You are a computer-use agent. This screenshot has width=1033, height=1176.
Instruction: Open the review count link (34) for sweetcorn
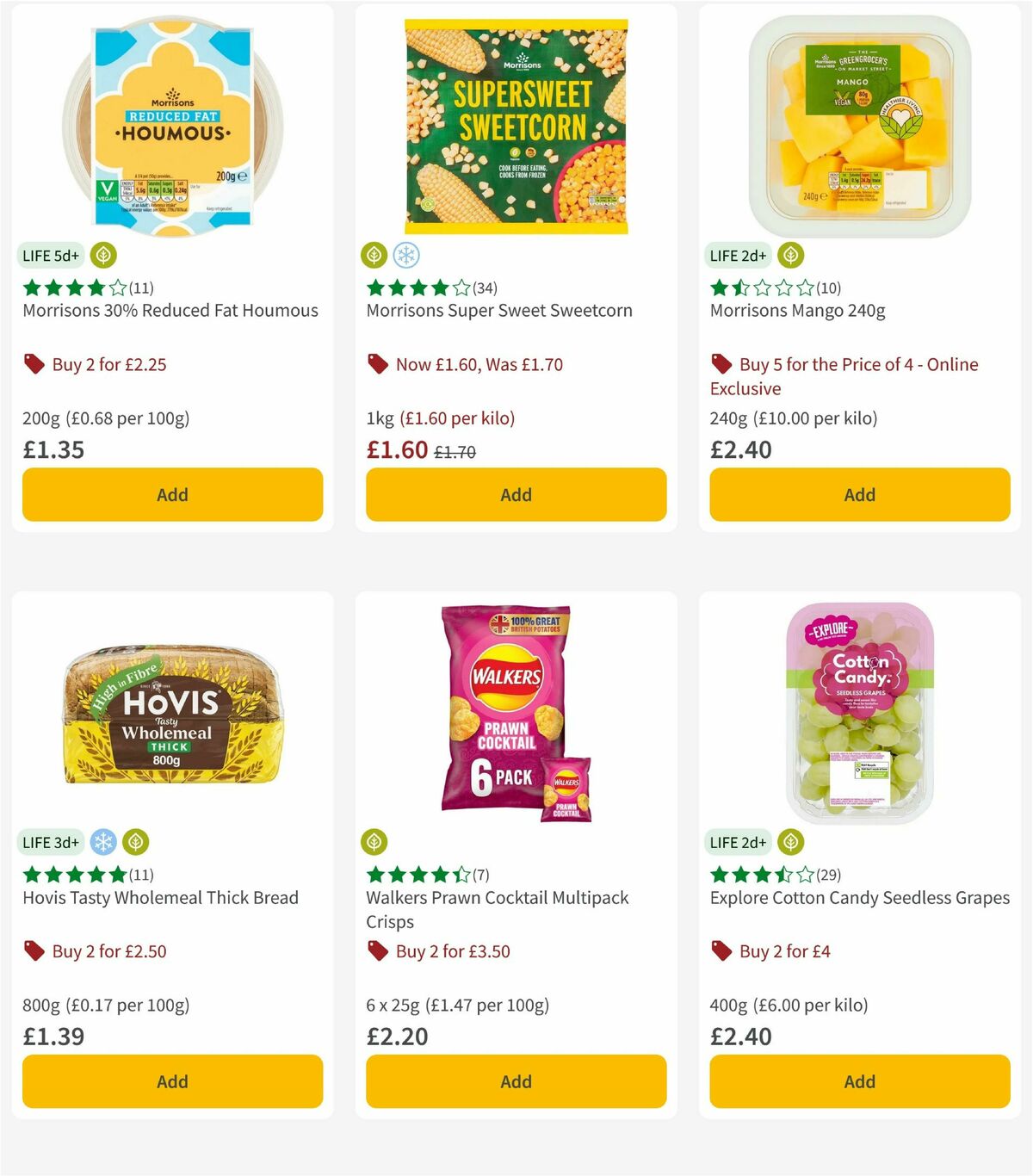click(x=484, y=288)
